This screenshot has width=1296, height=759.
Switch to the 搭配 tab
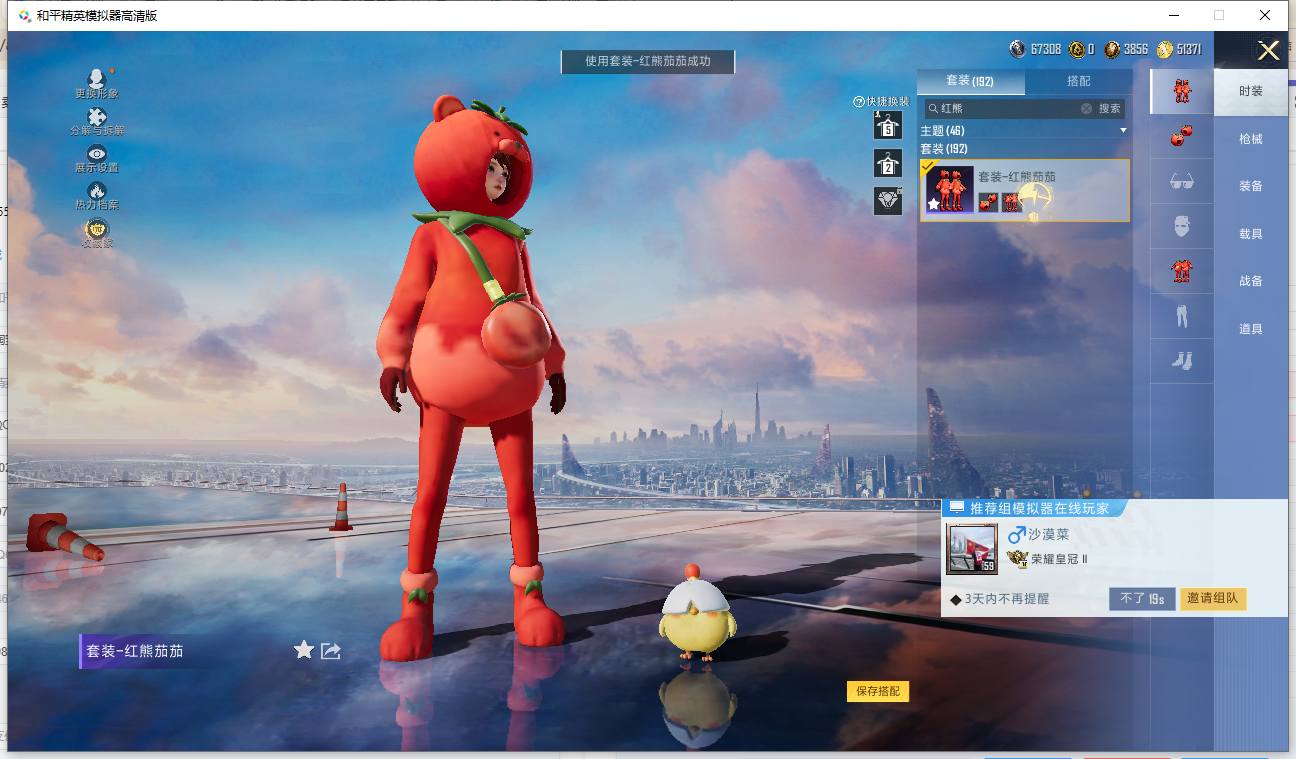point(1078,81)
